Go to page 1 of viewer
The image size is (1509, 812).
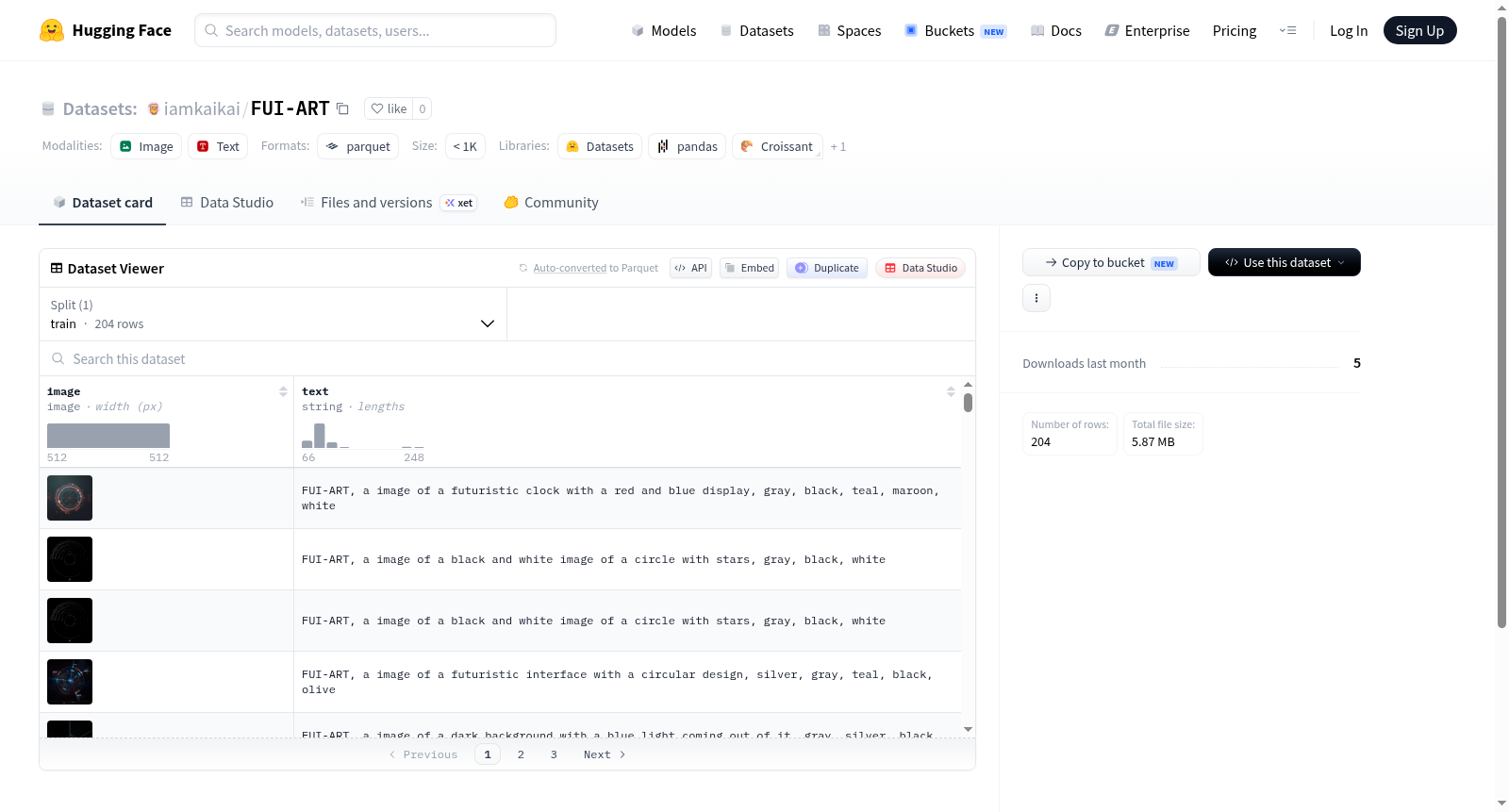(x=488, y=754)
